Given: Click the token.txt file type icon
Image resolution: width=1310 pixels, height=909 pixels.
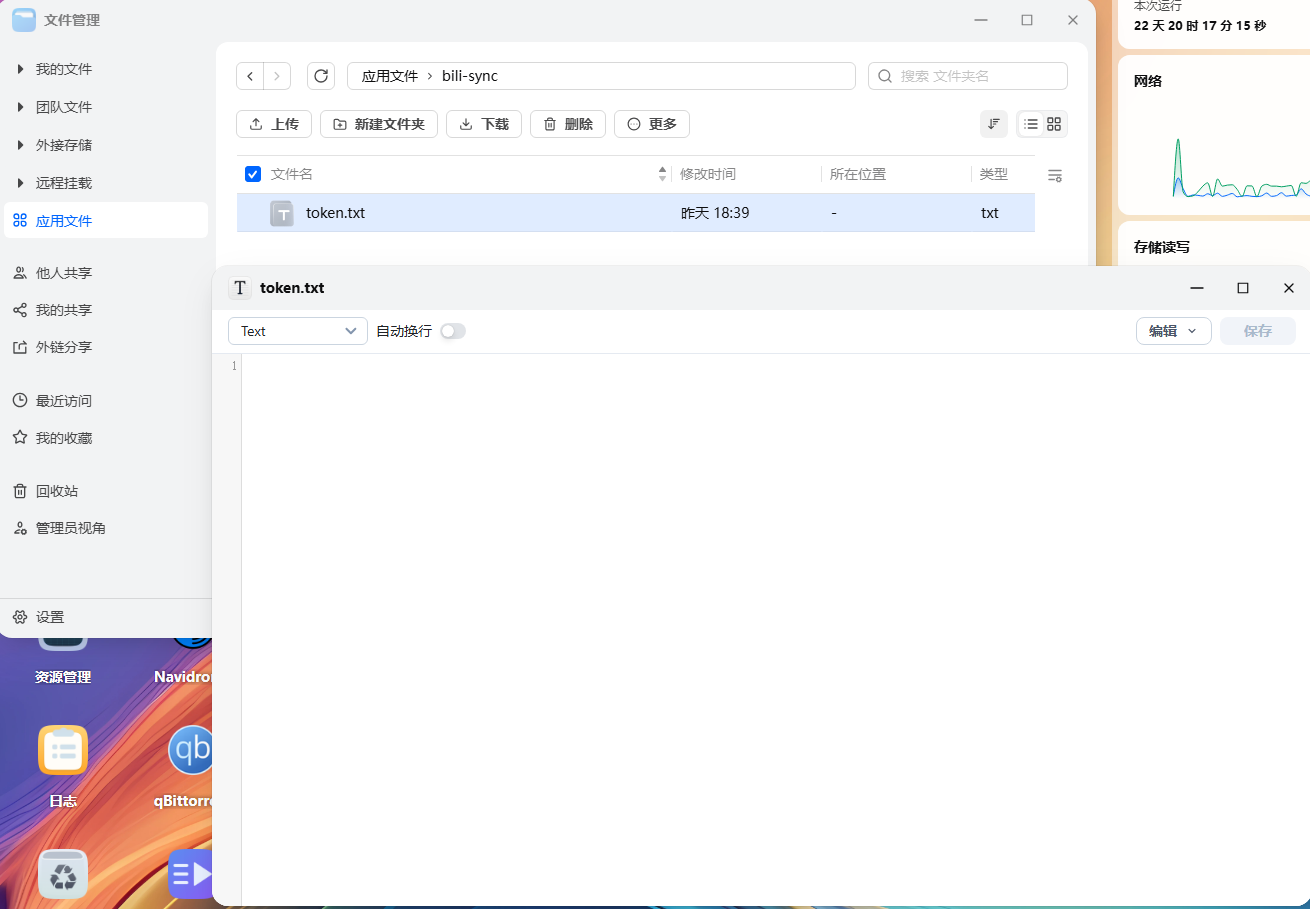Looking at the screenshot, I should [x=282, y=213].
